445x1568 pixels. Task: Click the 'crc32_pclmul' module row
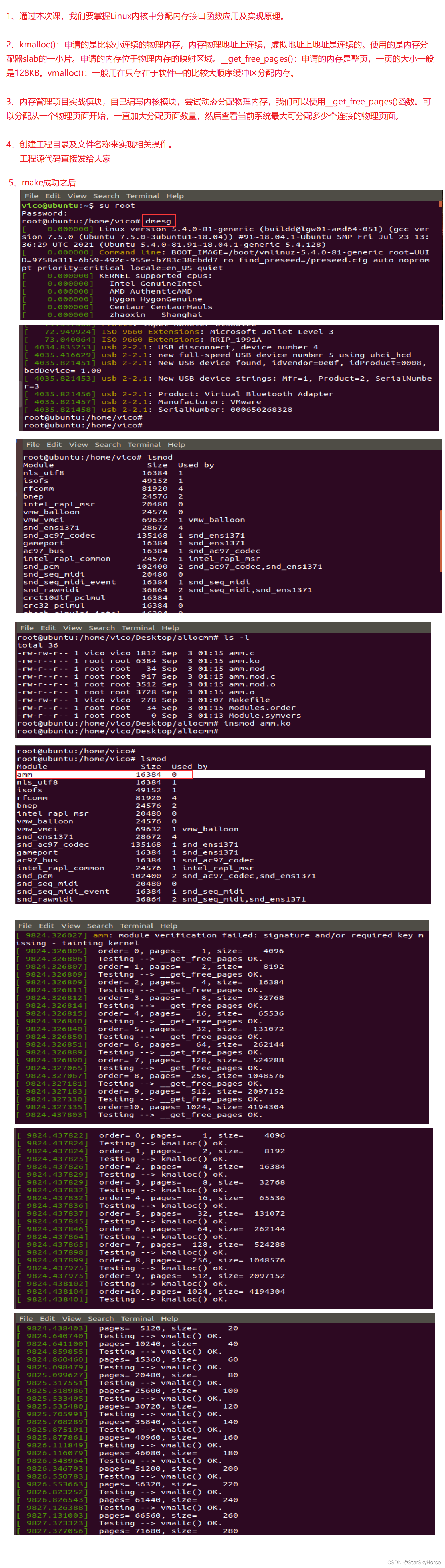pyautogui.click(x=104, y=606)
